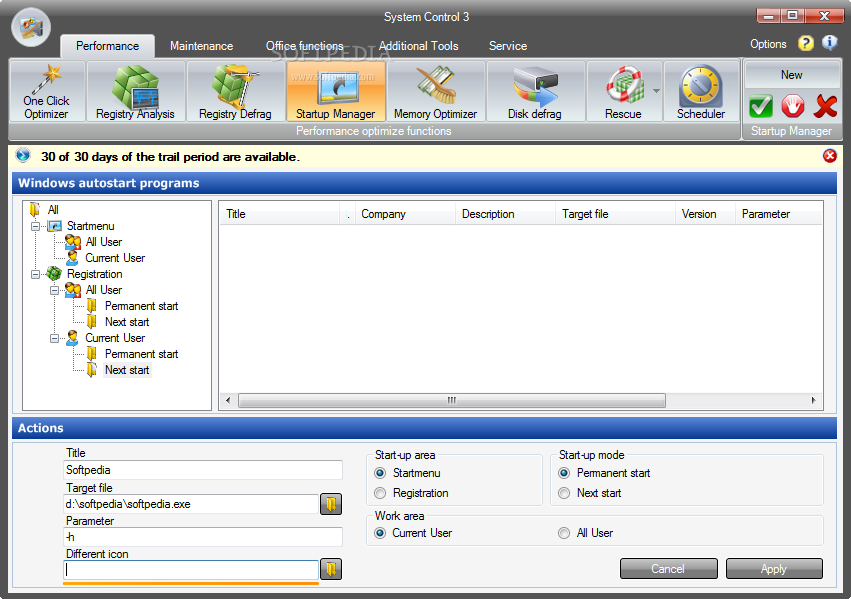Screen dimensions: 851x599
Task: Sort list by Company column
Action: pyautogui.click(x=405, y=214)
